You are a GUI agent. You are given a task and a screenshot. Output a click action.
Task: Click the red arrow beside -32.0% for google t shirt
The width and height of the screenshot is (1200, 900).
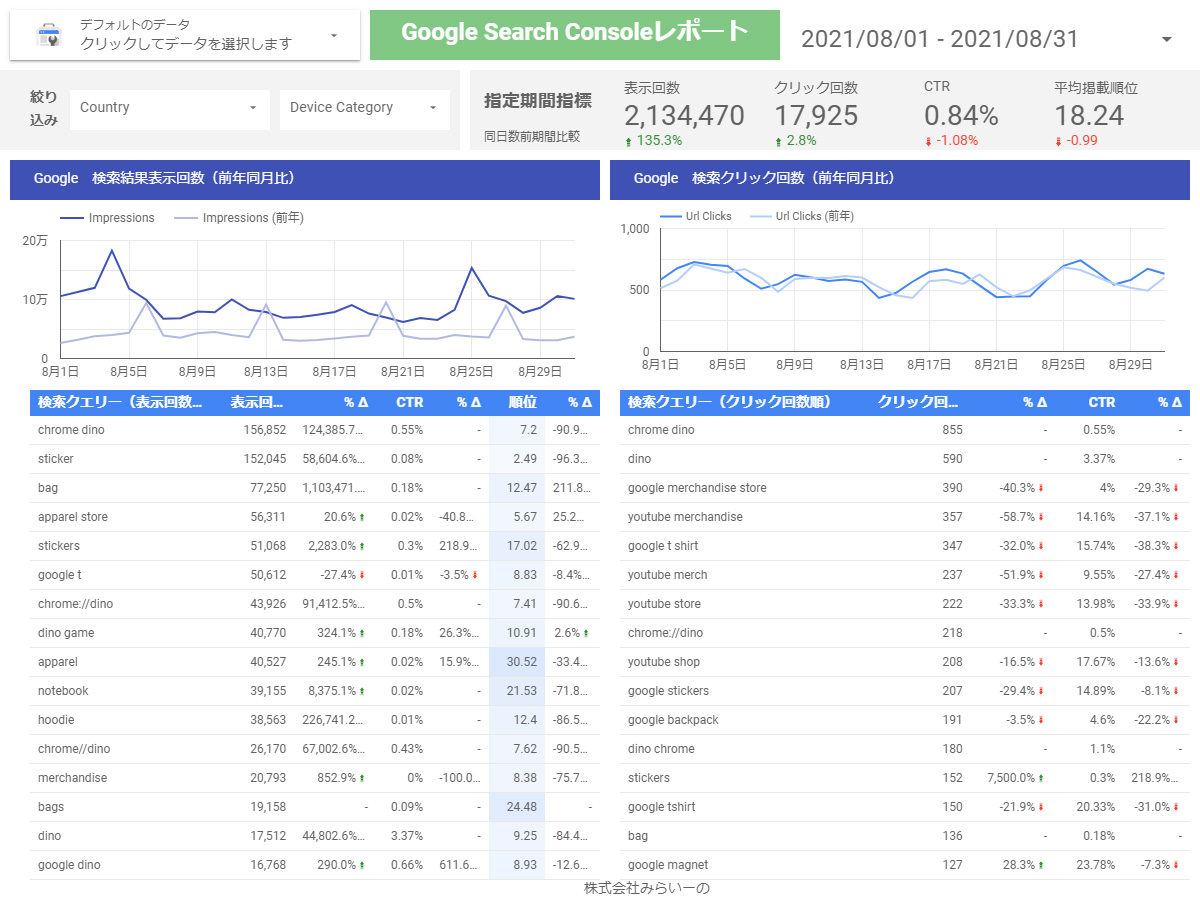click(1041, 546)
